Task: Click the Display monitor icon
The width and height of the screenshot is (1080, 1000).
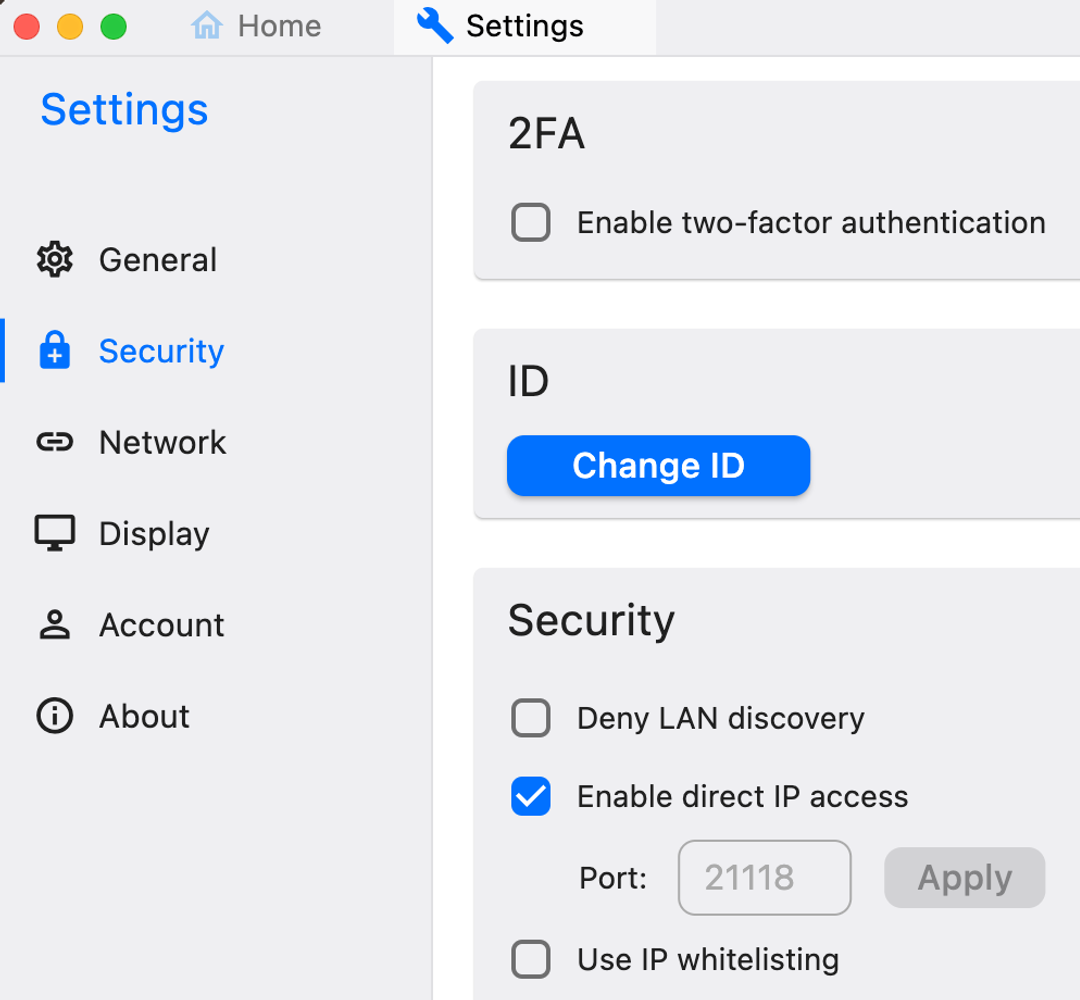Action: tap(55, 533)
